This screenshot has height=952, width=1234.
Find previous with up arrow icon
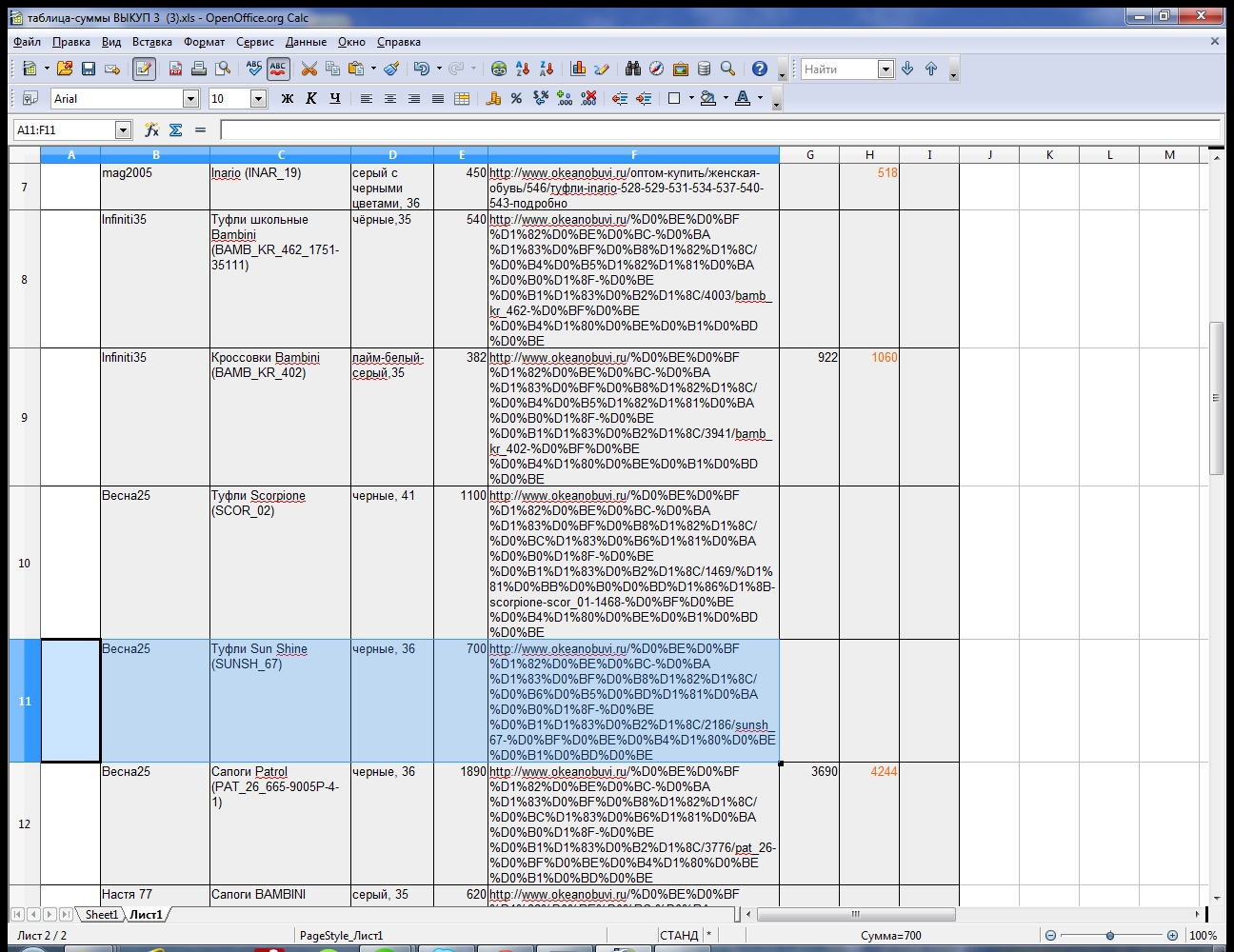[x=931, y=69]
